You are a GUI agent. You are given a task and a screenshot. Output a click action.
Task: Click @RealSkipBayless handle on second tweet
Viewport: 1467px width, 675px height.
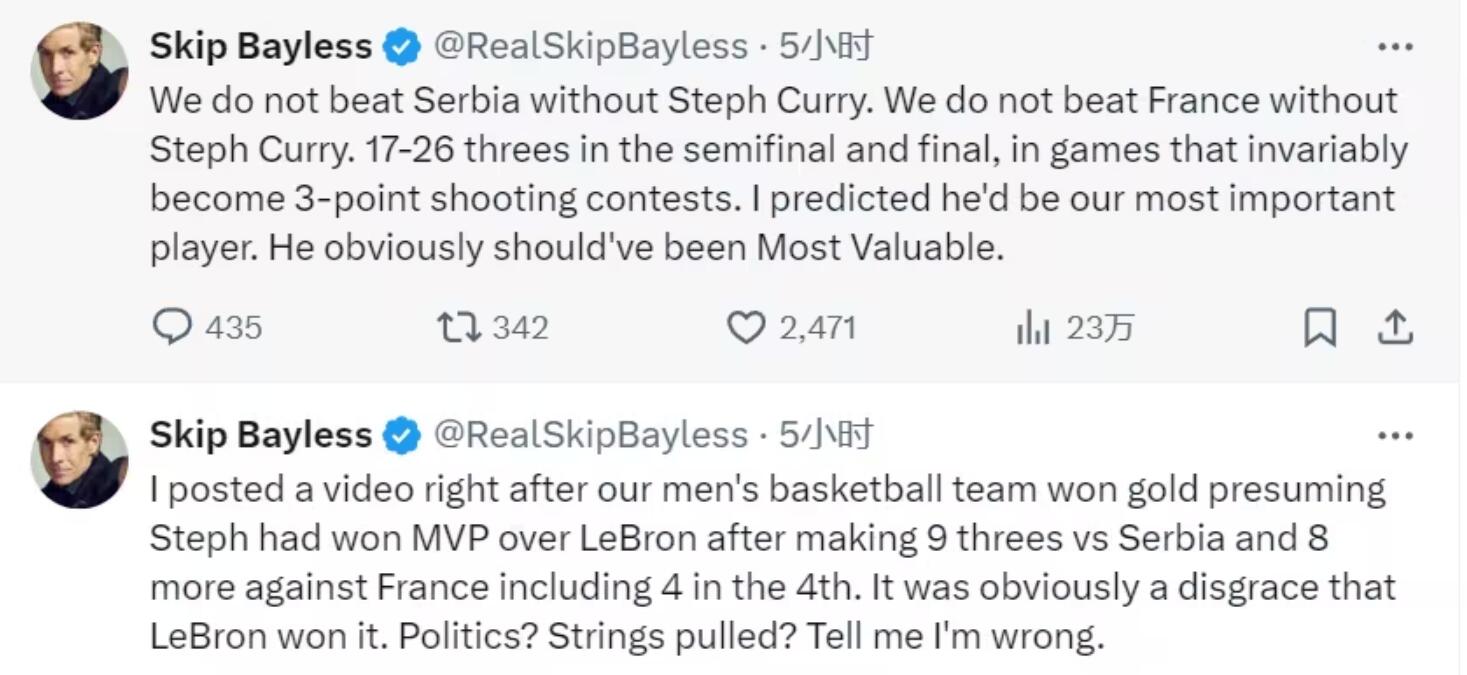click(x=590, y=435)
